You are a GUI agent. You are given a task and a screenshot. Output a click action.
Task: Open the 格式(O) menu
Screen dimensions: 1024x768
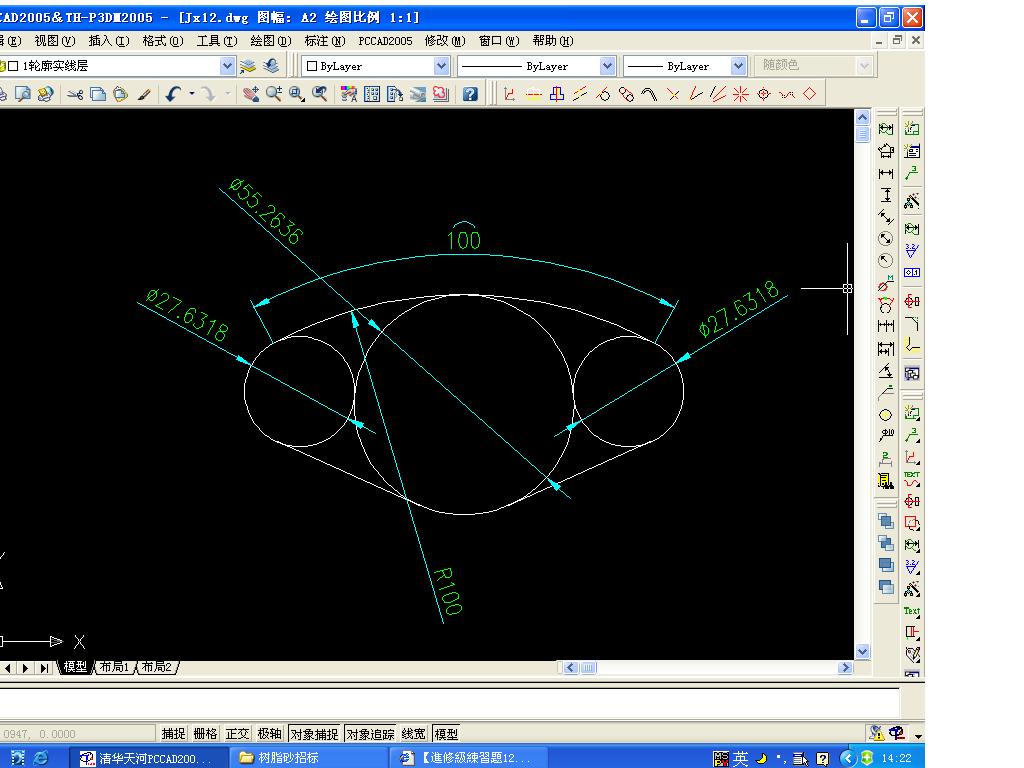[x=163, y=40]
